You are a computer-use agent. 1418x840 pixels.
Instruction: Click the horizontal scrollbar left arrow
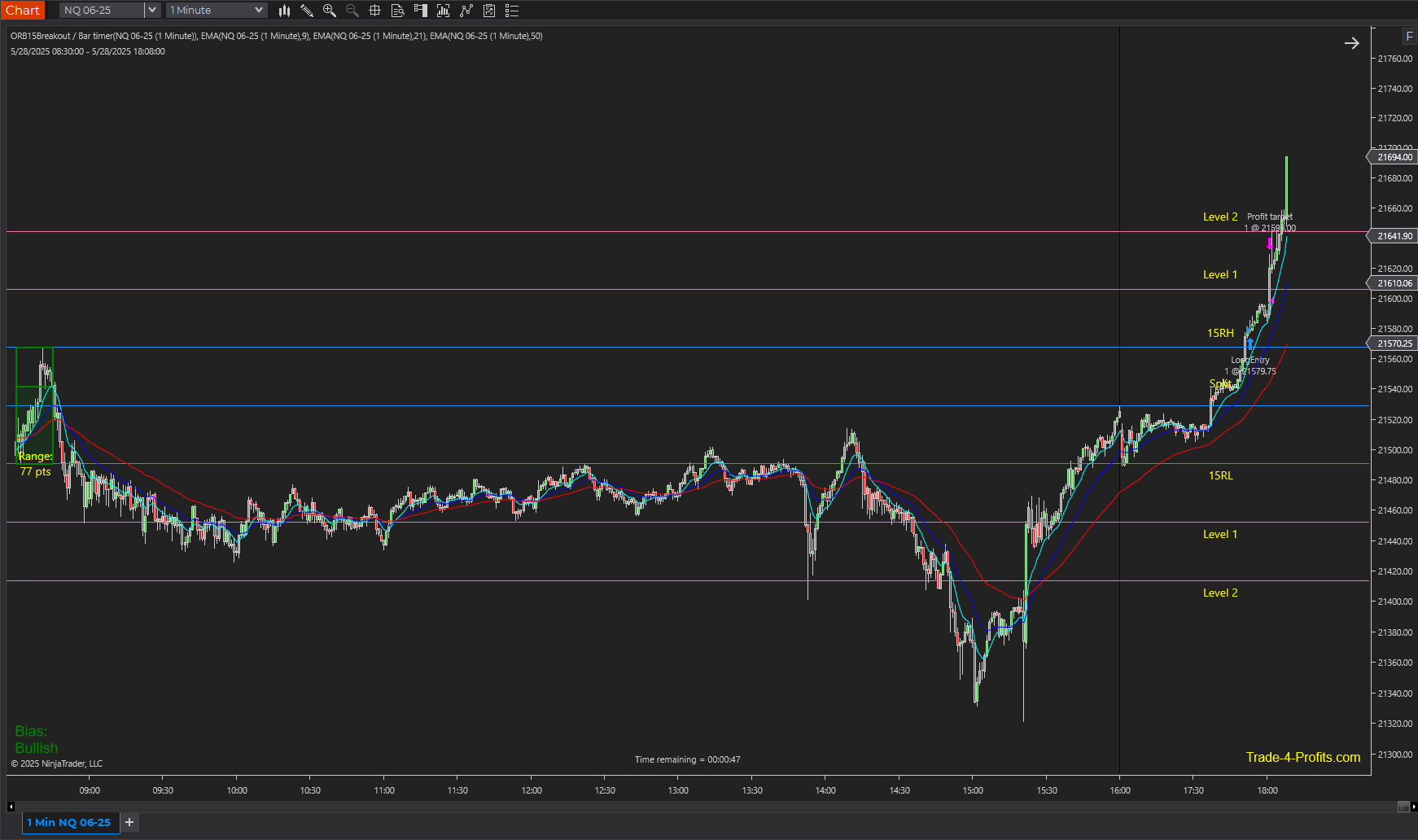coord(11,807)
